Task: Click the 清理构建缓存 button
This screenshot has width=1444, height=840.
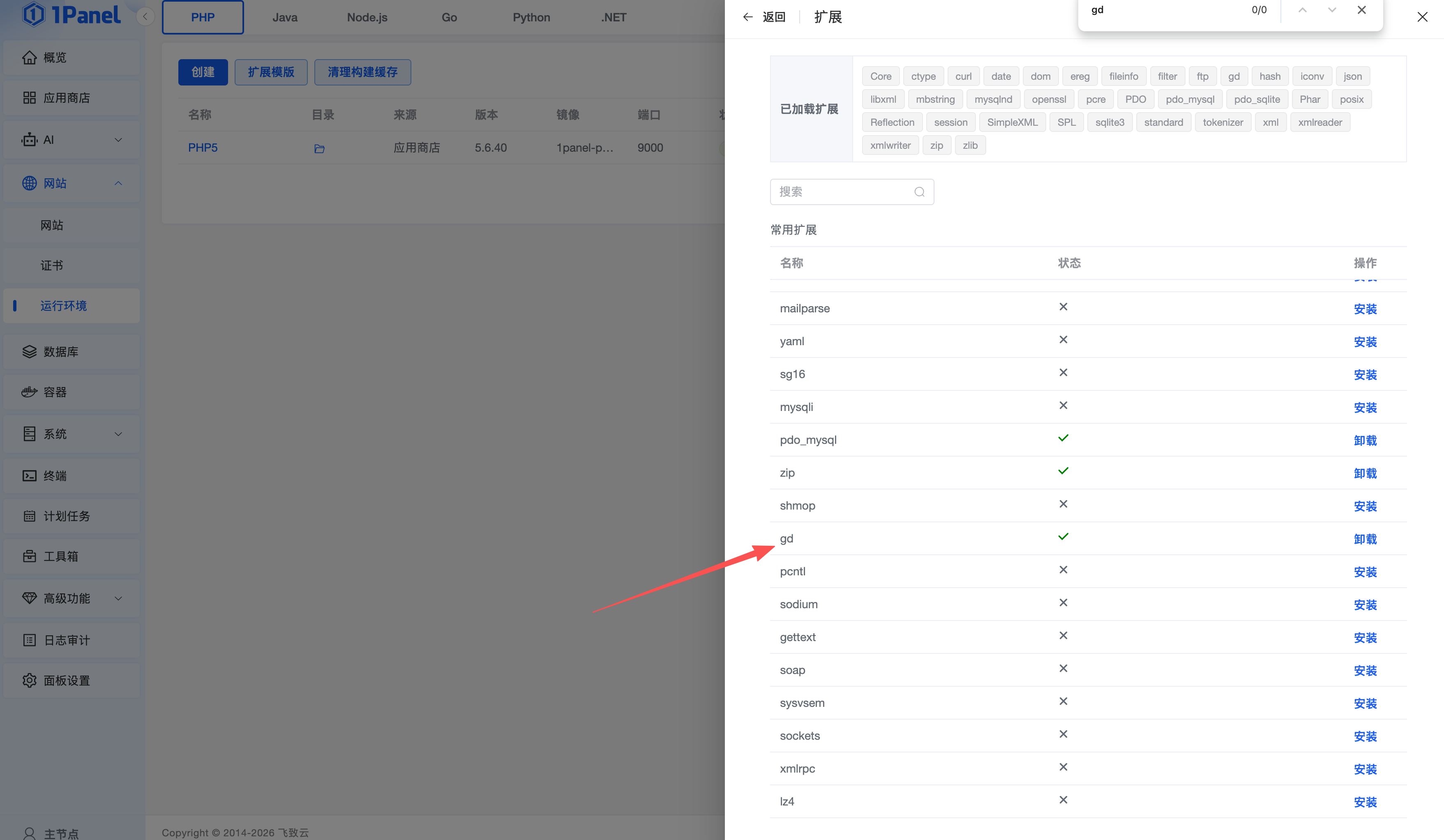Action: pyautogui.click(x=362, y=72)
